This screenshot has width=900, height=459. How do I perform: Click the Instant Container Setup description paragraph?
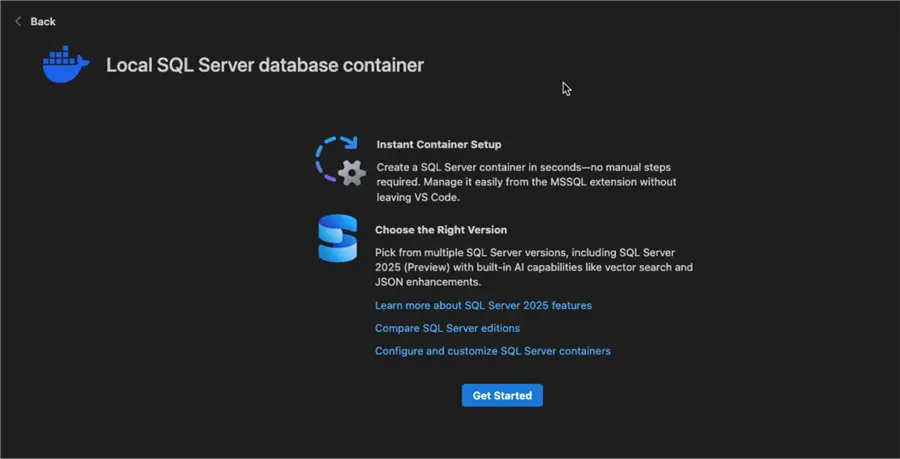click(x=526, y=182)
